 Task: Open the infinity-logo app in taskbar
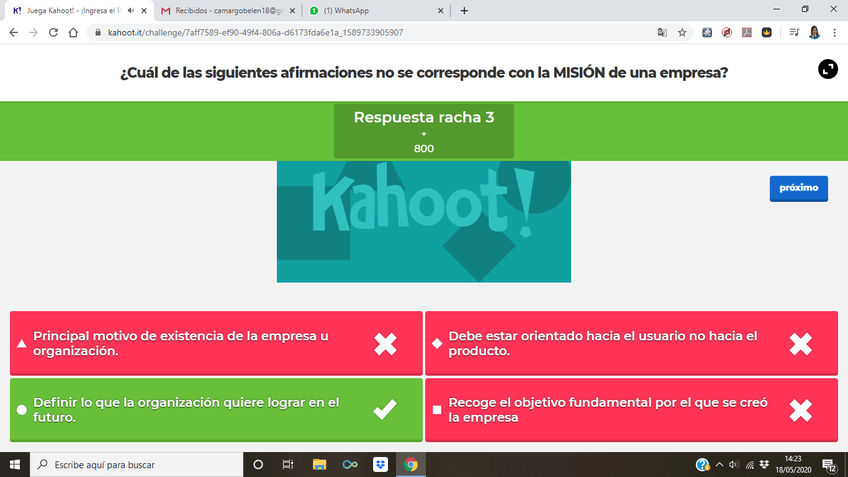tap(350, 465)
